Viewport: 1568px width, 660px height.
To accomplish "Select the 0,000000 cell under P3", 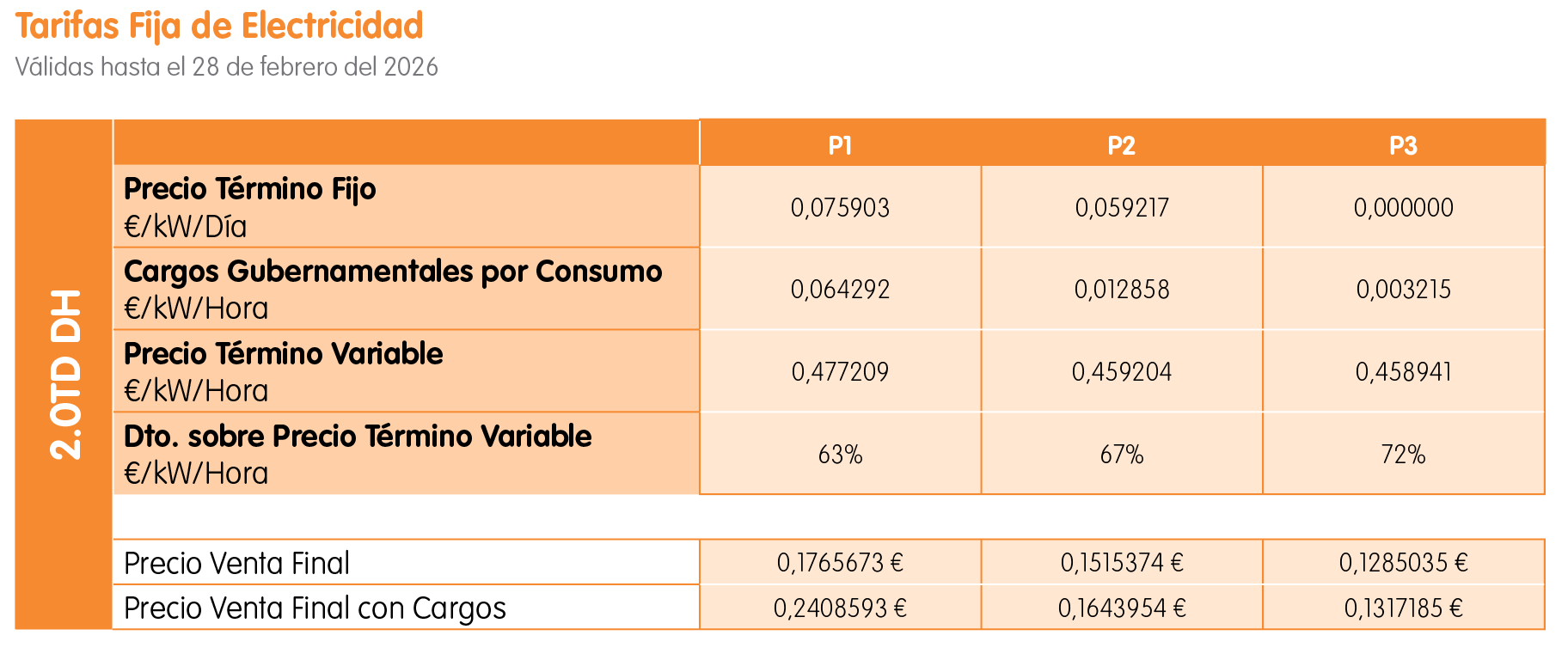I will (1403, 208).
